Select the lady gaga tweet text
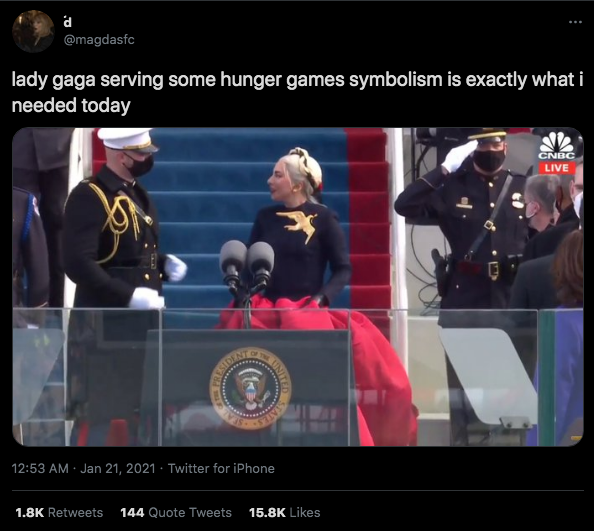 [297, 92]
